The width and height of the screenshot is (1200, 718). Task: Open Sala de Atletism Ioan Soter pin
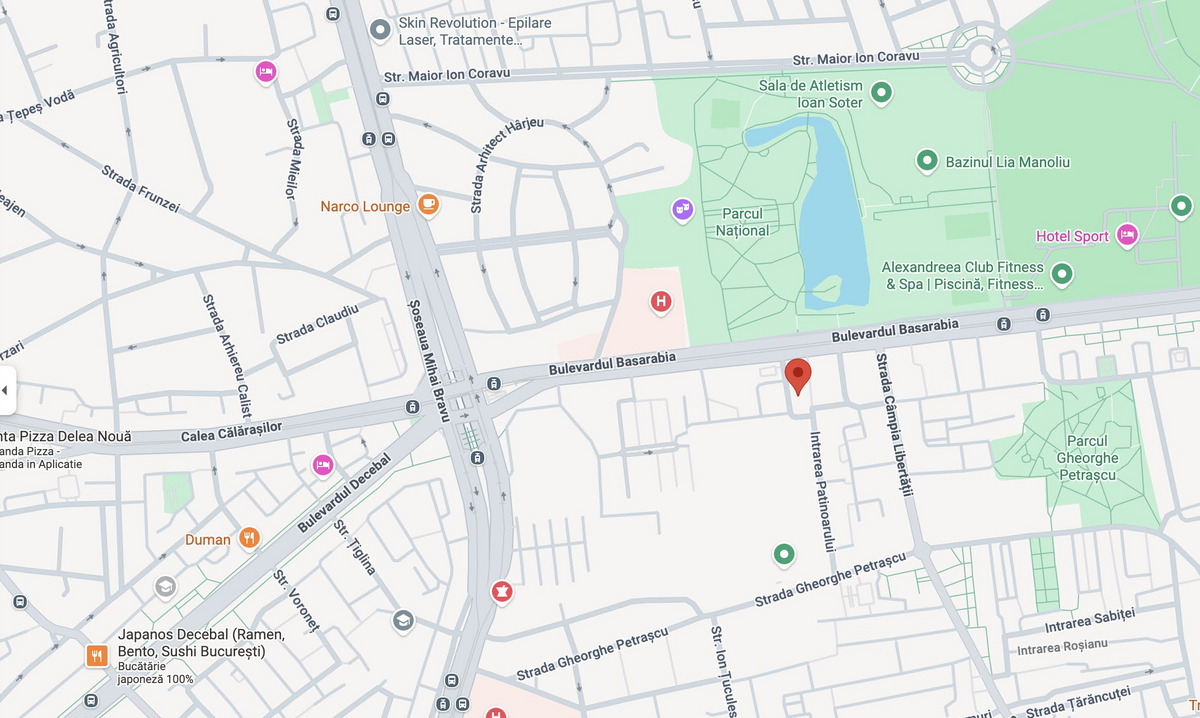point(881,93)
